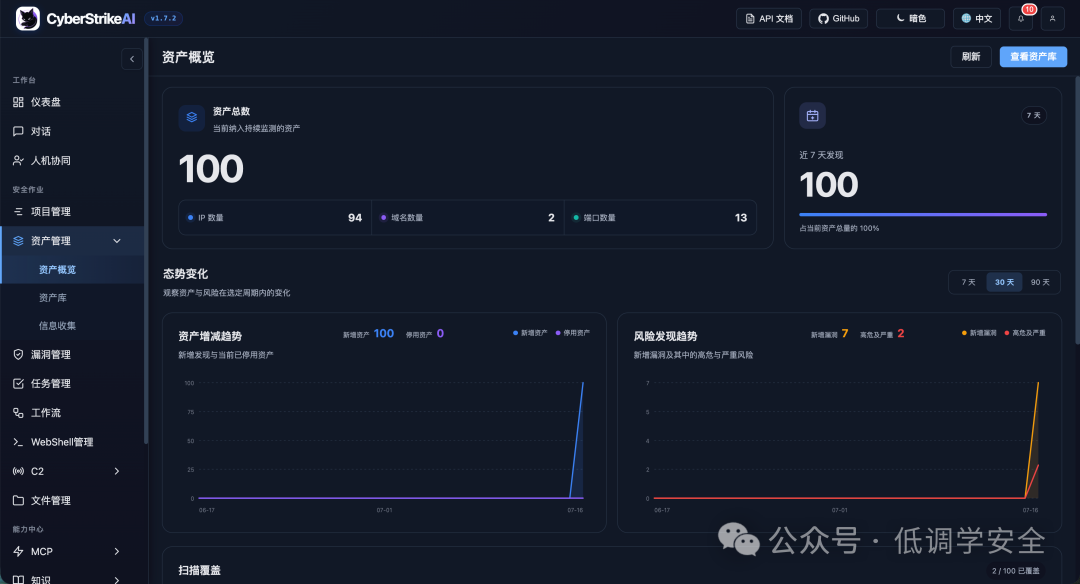This screenshot has width=1080, height=584.
Task: Open 任务管理 checklist icon in sidebar
Action: pyautogui.click(x=19, y=384)
